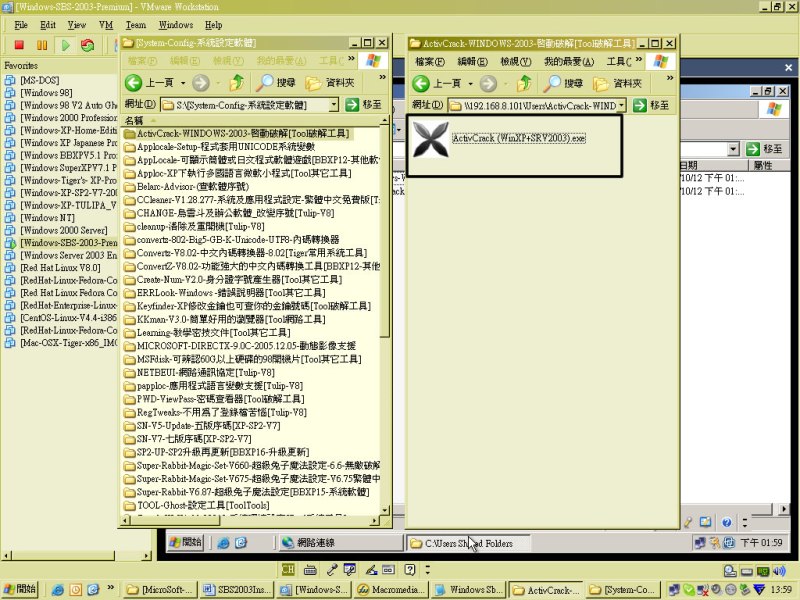
Task: Open the File menu in VMware Workstation
Action: 21,24
